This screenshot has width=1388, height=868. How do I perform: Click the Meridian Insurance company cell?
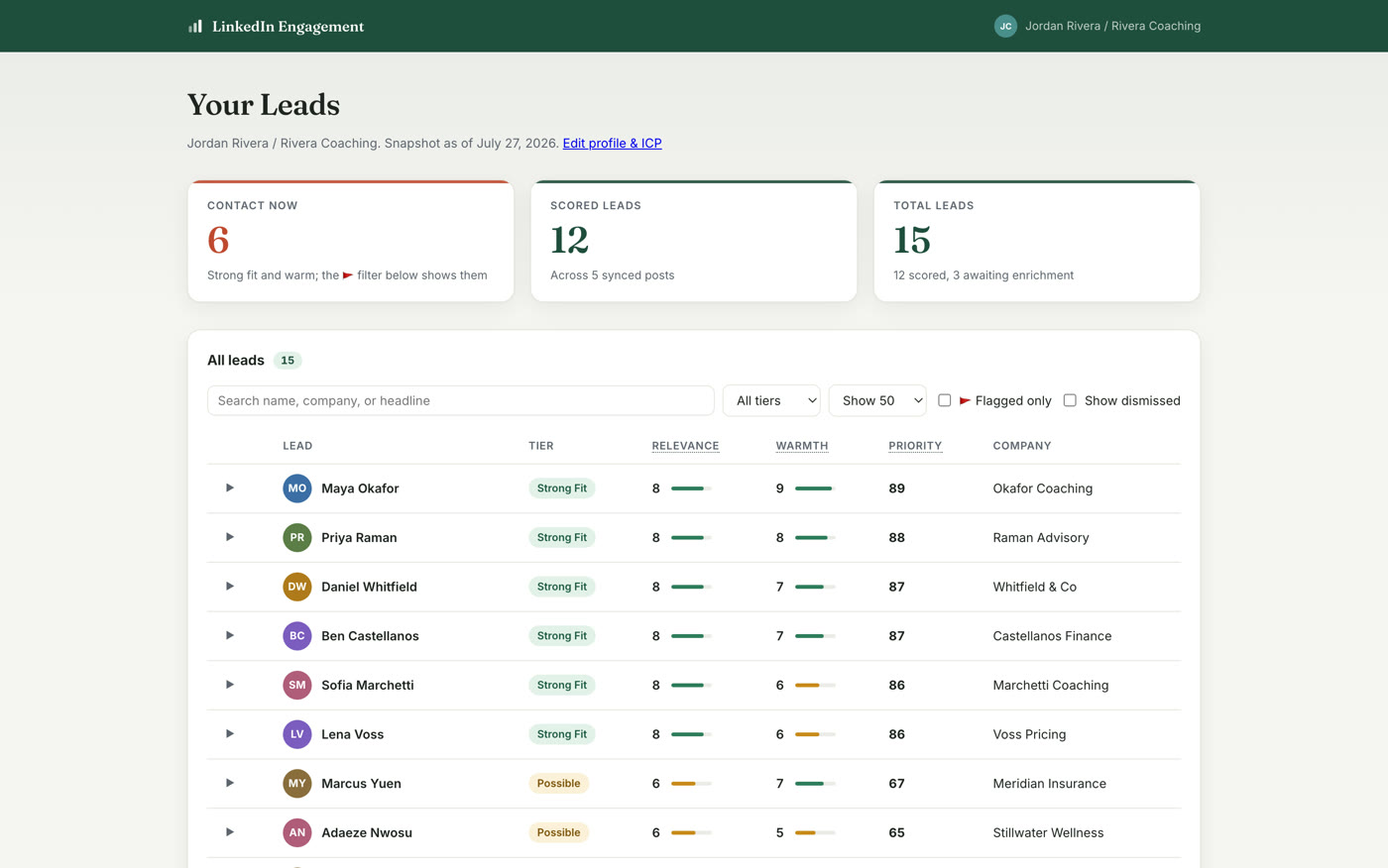click(1049, 783)
